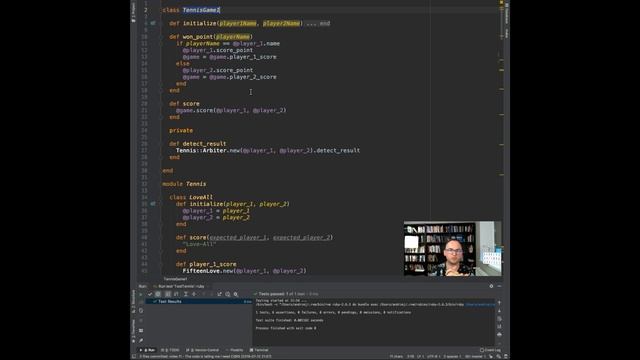Image resolution: width=640 pixels, height=360 pixels.
Task: Click override gutter icon beside TennisGame2 initialize
Action: coord(153,23)
